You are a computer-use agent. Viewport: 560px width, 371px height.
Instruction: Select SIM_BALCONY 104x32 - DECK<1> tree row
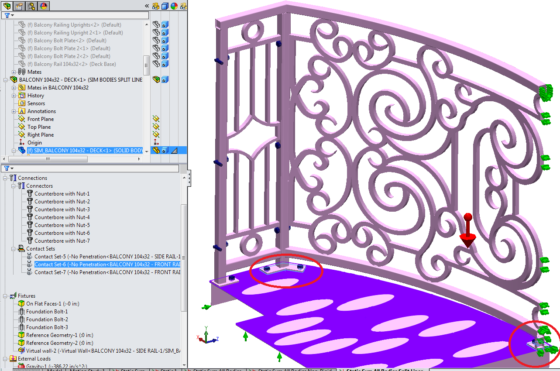[85, 150]
